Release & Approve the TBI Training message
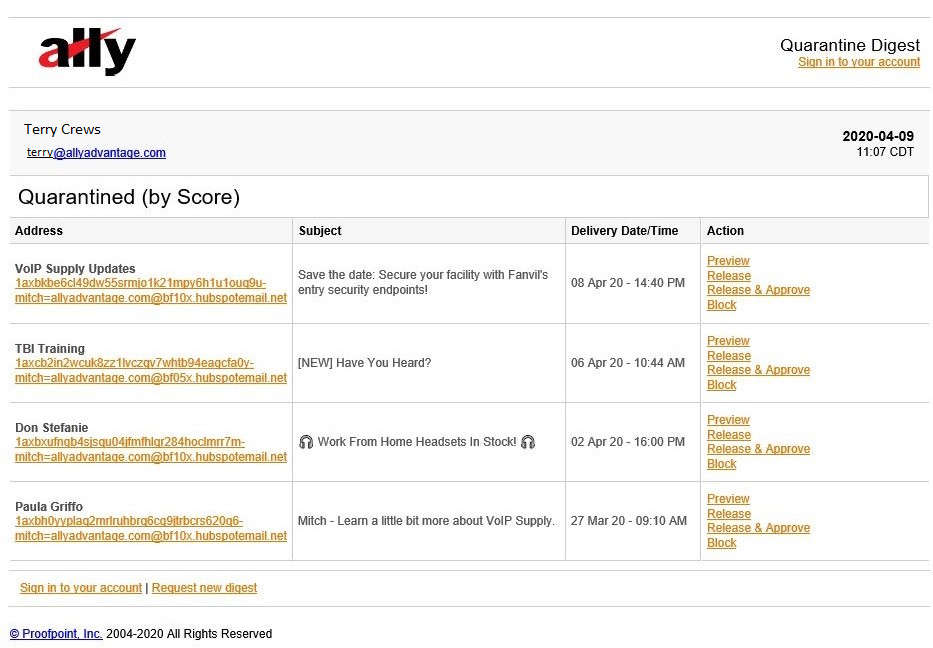The width and height of the screenshot is (933, 648). pos(758,370)
